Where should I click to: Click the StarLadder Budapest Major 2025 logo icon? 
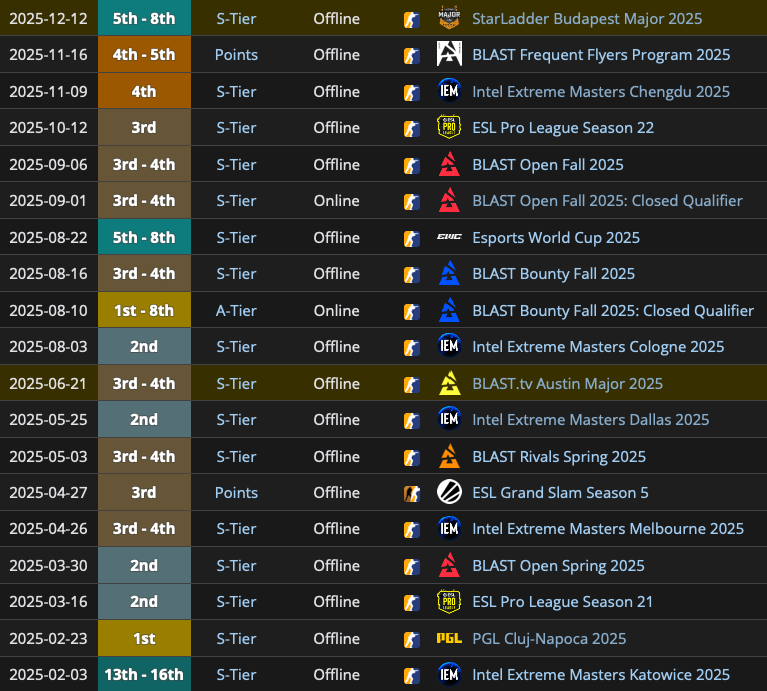(449, 18)
